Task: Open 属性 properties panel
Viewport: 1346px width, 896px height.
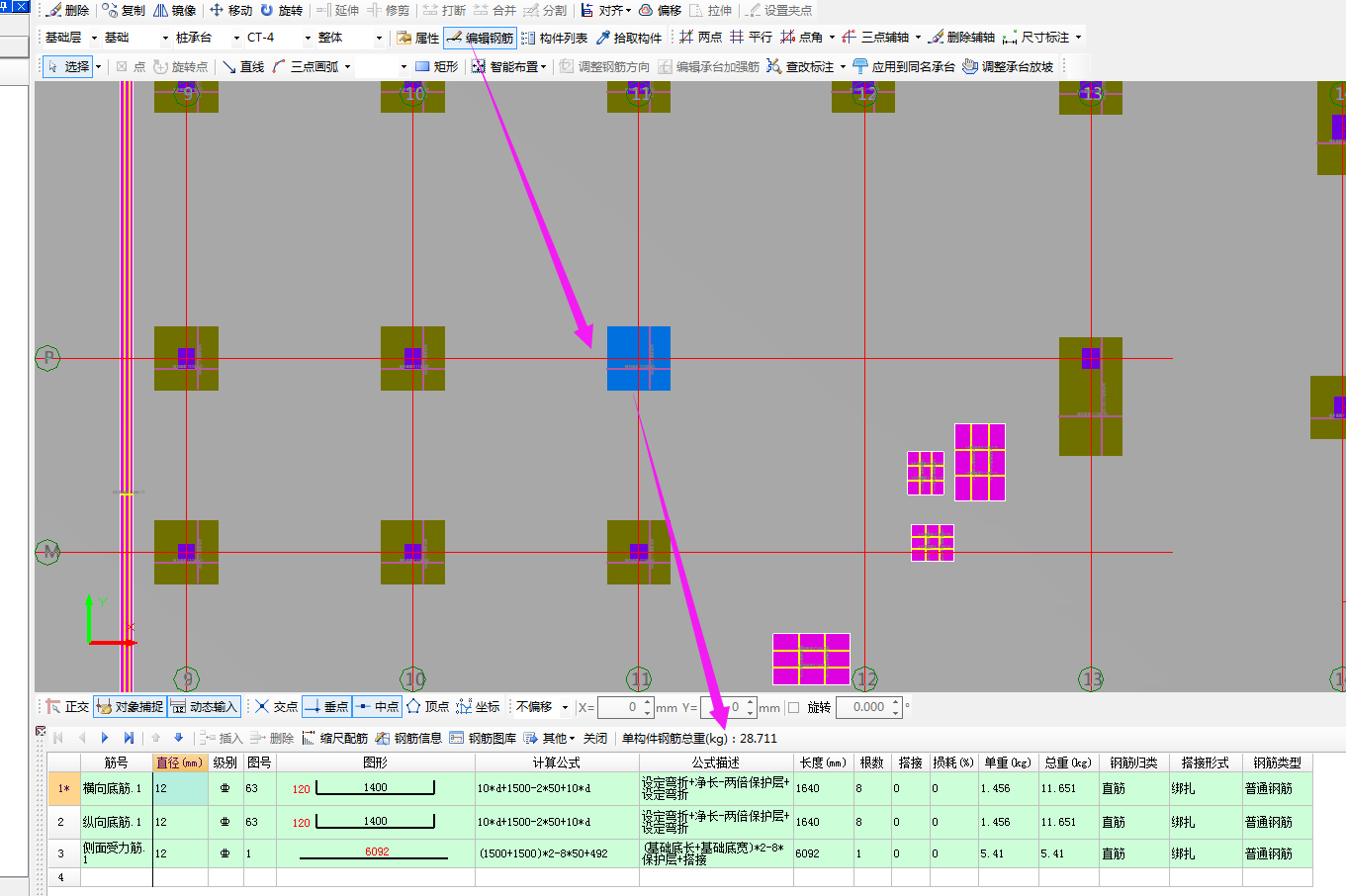Action: point(418,38)
